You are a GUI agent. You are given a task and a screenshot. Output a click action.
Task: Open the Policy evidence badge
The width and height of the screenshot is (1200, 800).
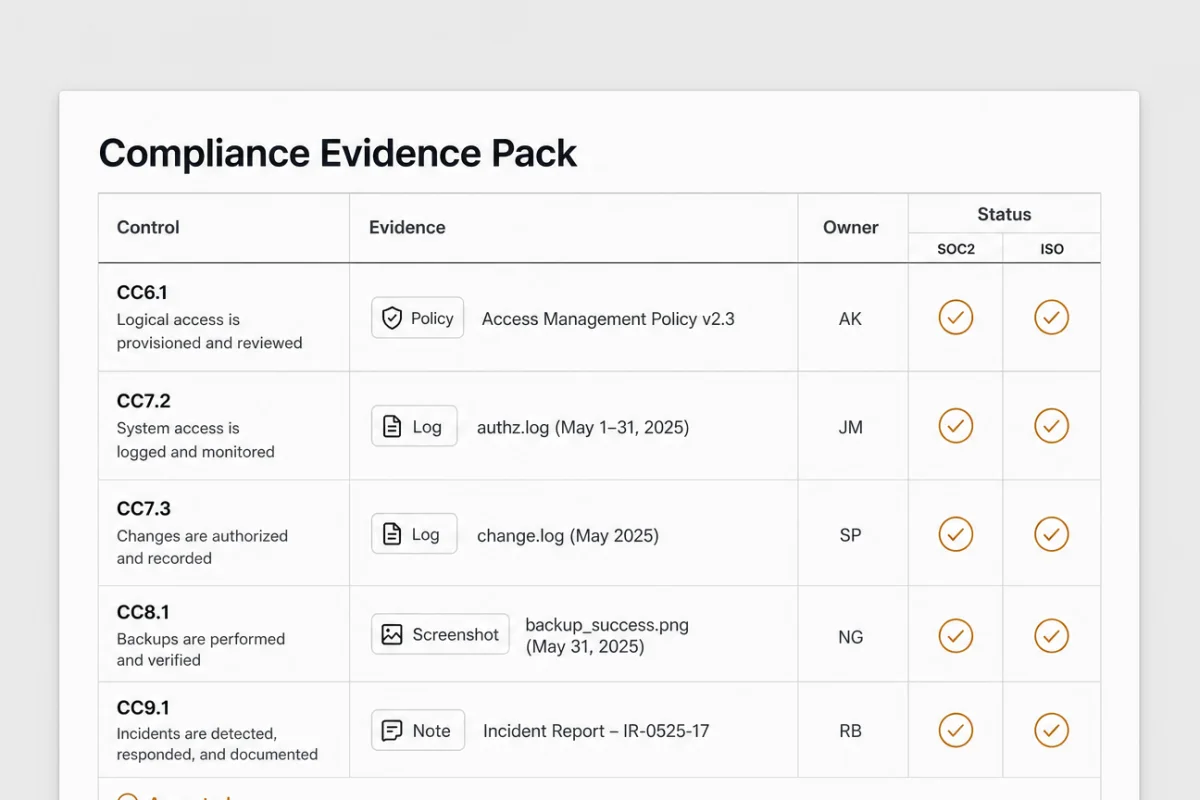[418, 318]
